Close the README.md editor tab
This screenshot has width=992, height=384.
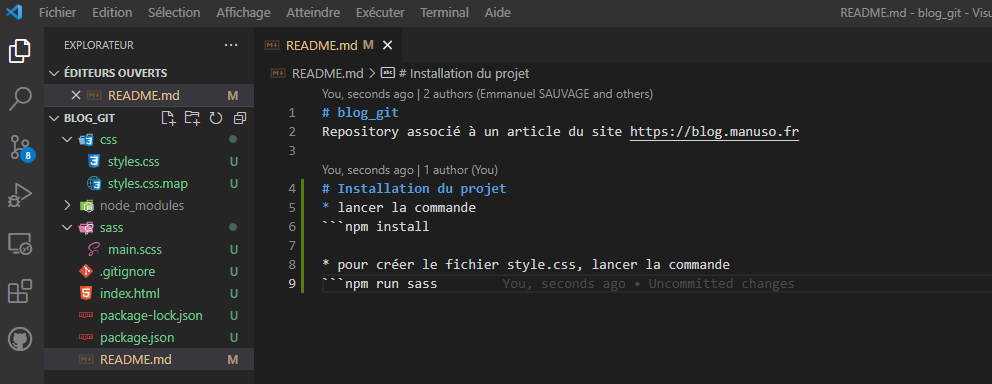click(388, 46)
